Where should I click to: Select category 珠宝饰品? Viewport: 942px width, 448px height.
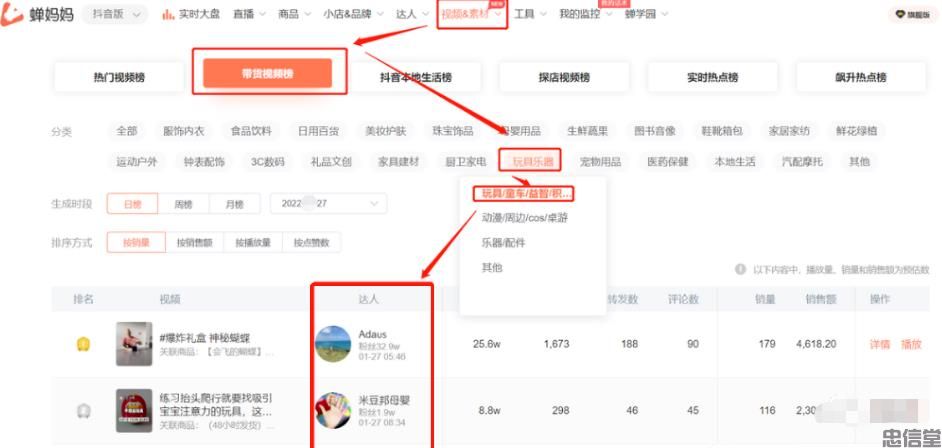tap(453, 131)
